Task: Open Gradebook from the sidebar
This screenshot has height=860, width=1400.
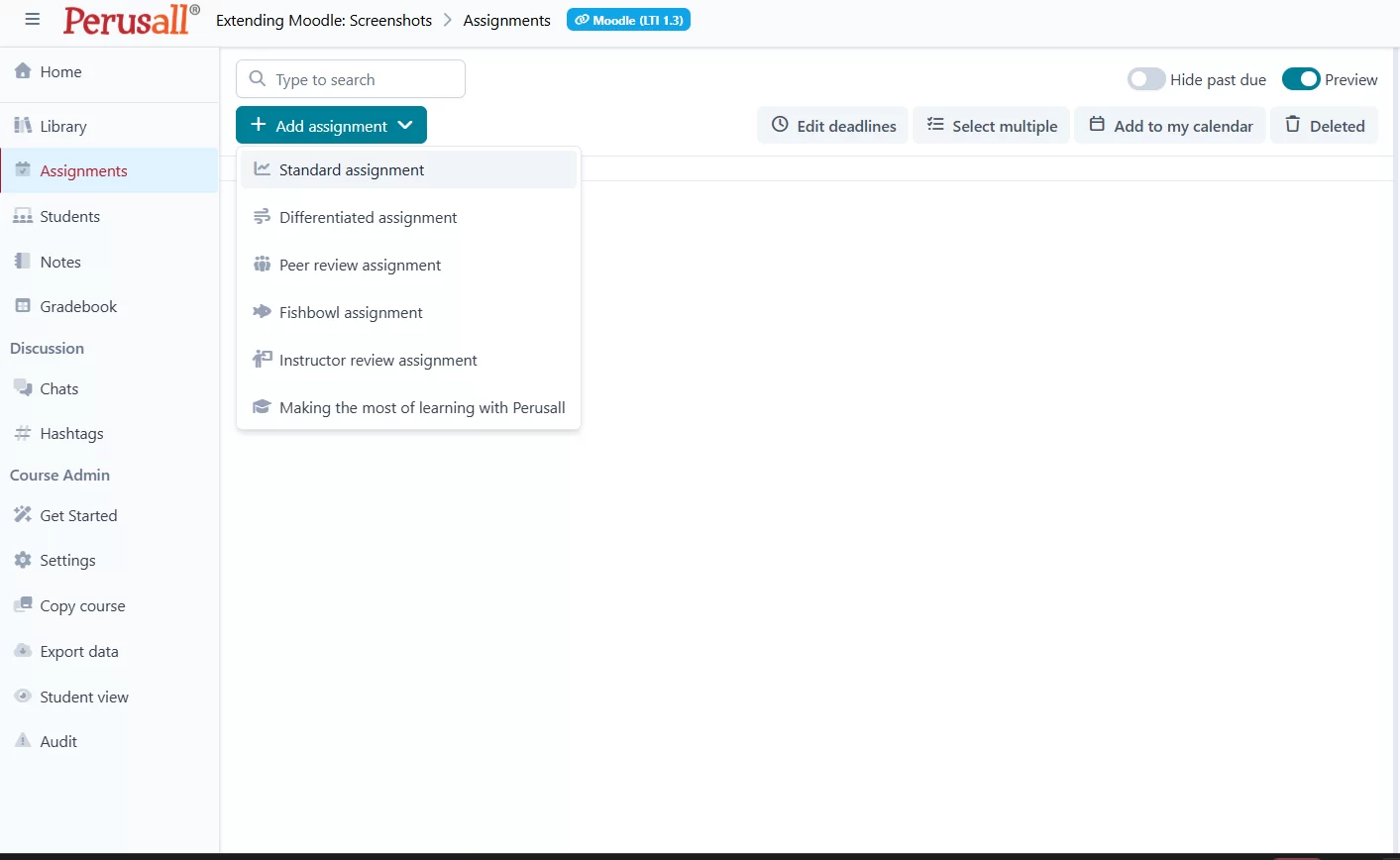Action: click(x=77, y=307)
